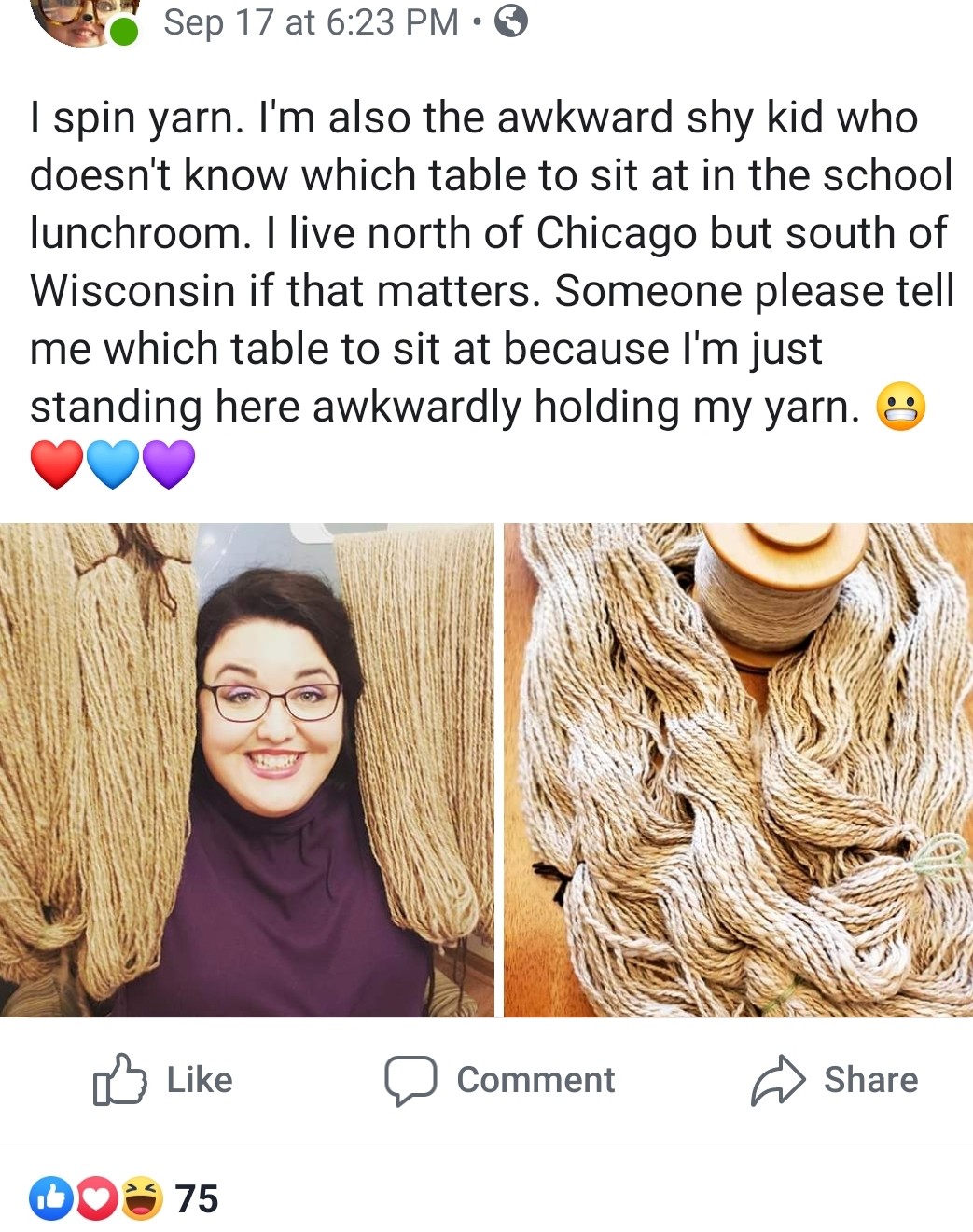Tap the Share button label
973x1232 pixels.
pos(871,1080)
